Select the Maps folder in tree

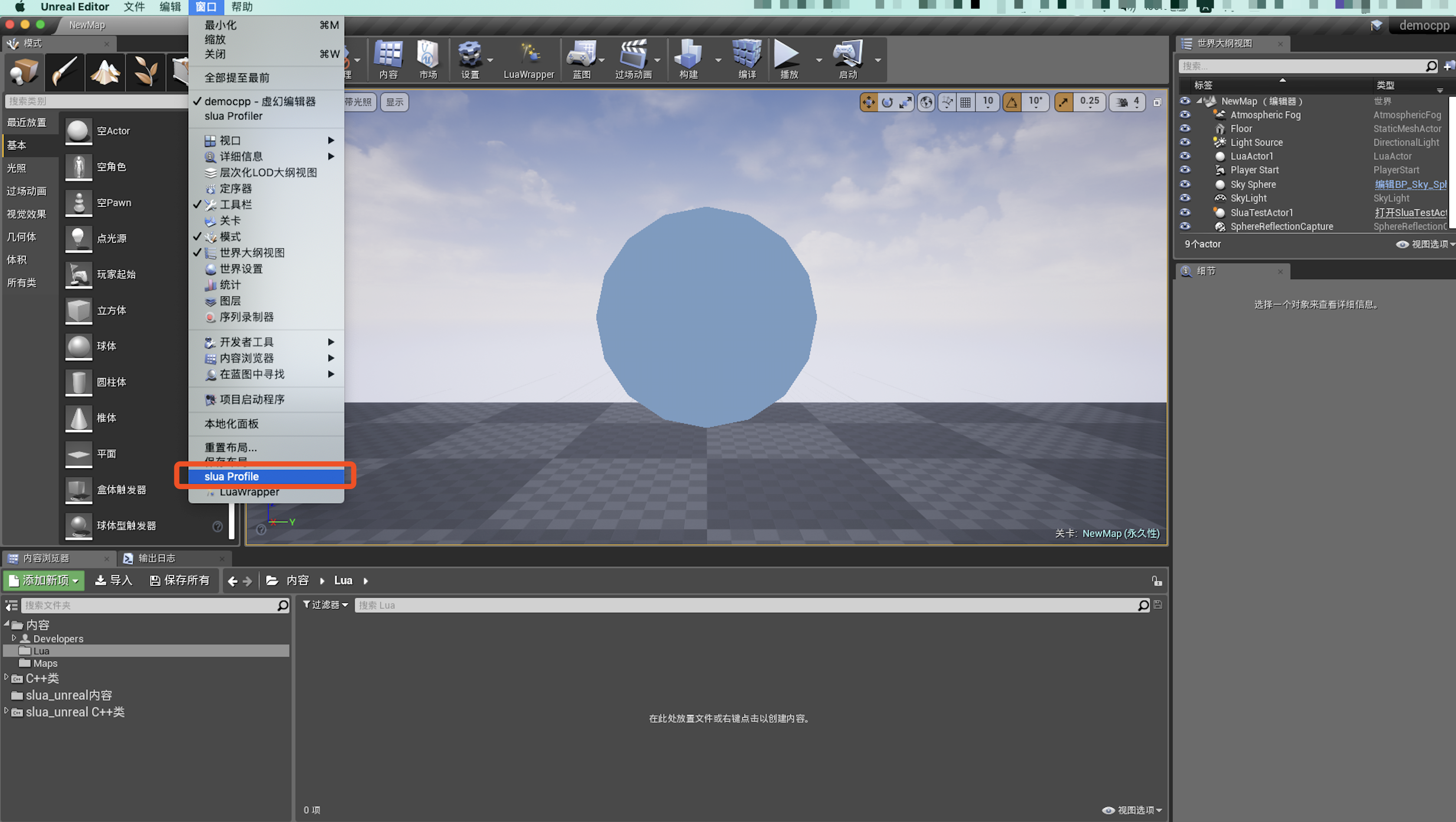(x=45, y=663)
